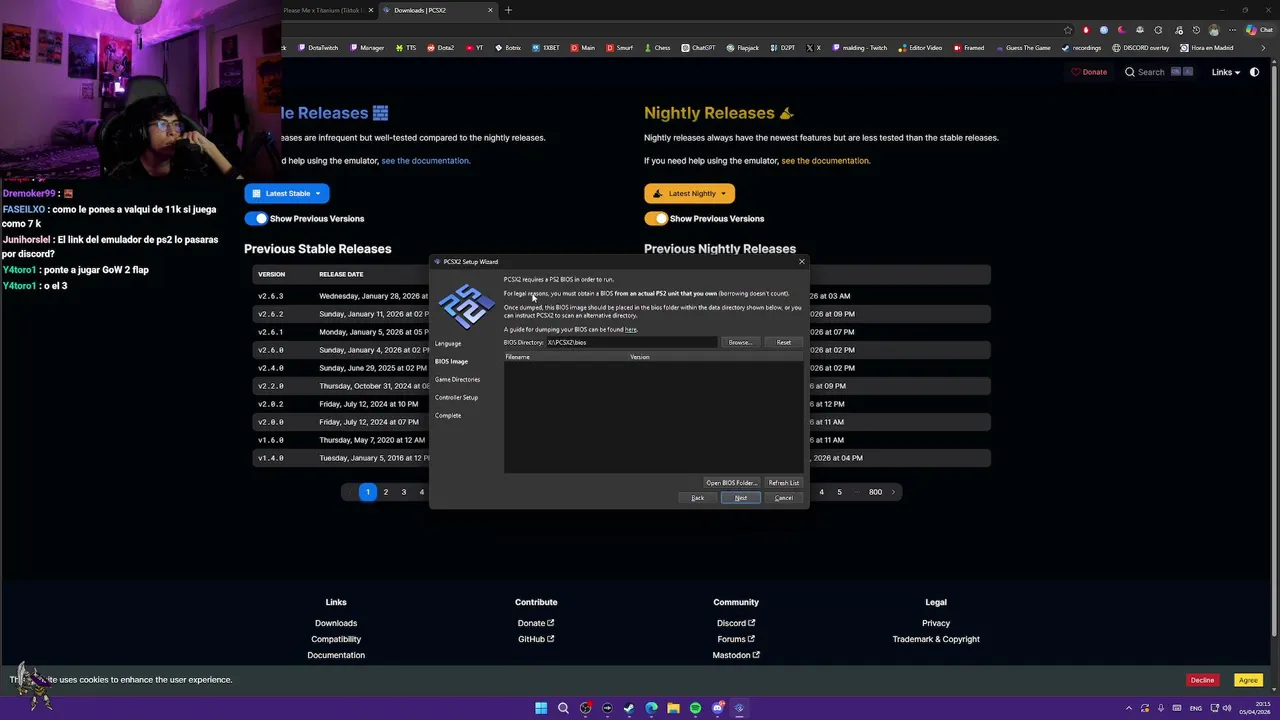Open Mastodon footer link
1280x720 pixels.
(736, 655)
